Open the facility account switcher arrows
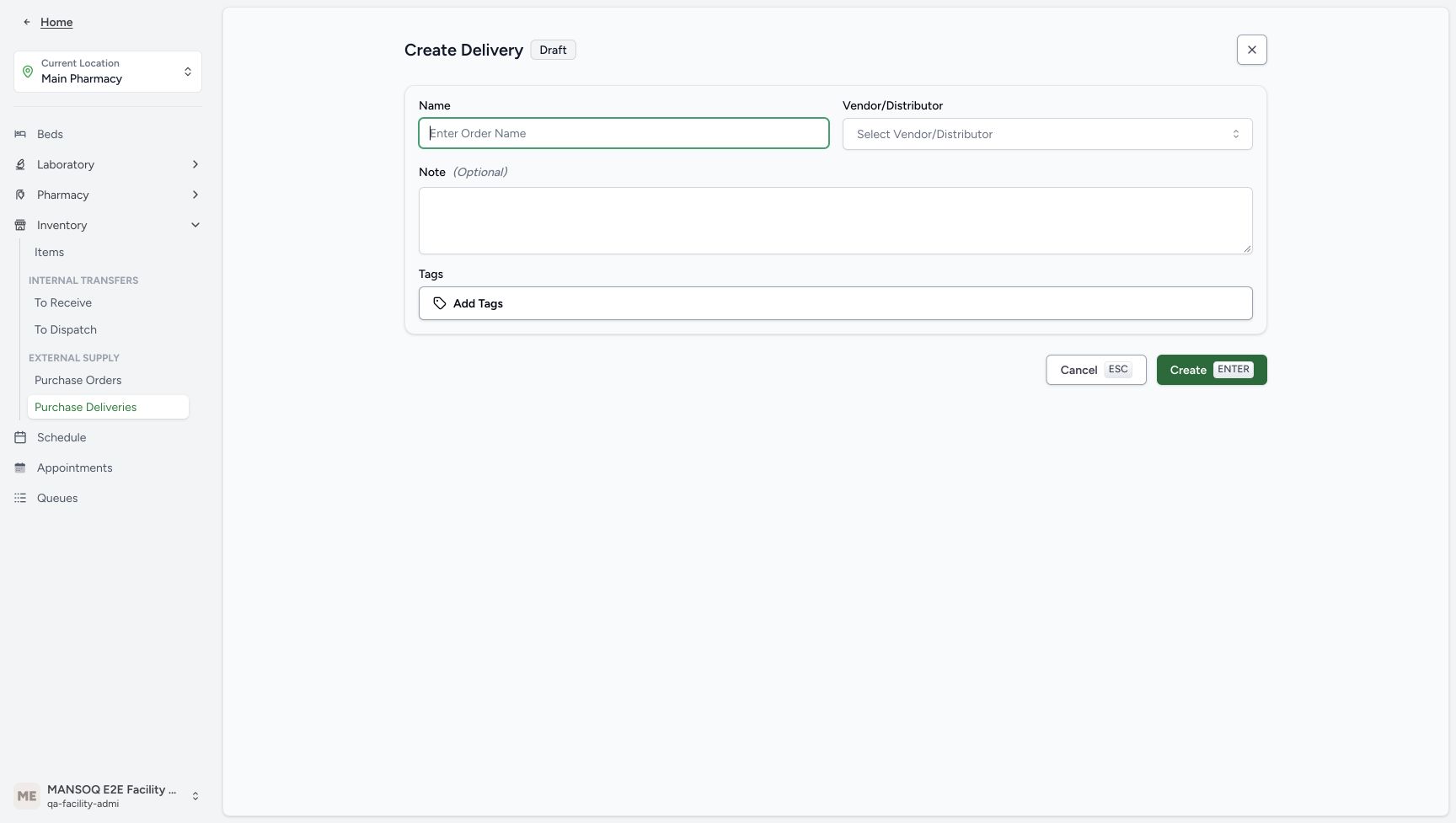Viewport: 1456px width, 823px height. 195,796
